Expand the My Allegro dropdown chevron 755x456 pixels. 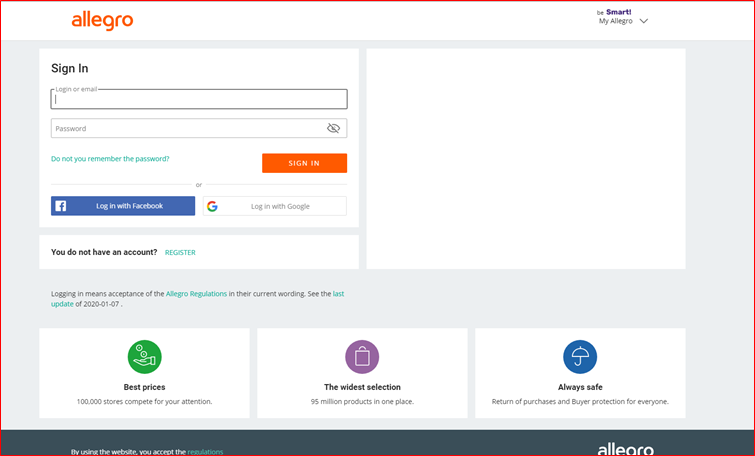[644, 21]
